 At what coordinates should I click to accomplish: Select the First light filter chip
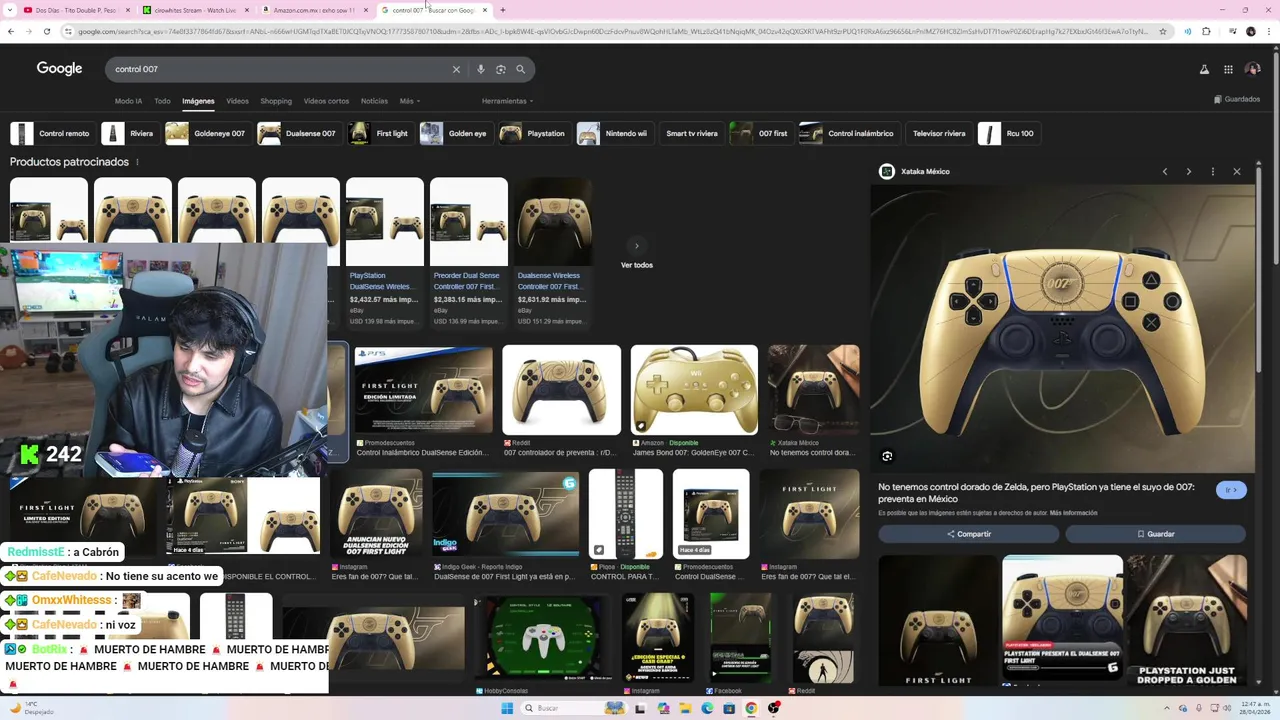380,133
